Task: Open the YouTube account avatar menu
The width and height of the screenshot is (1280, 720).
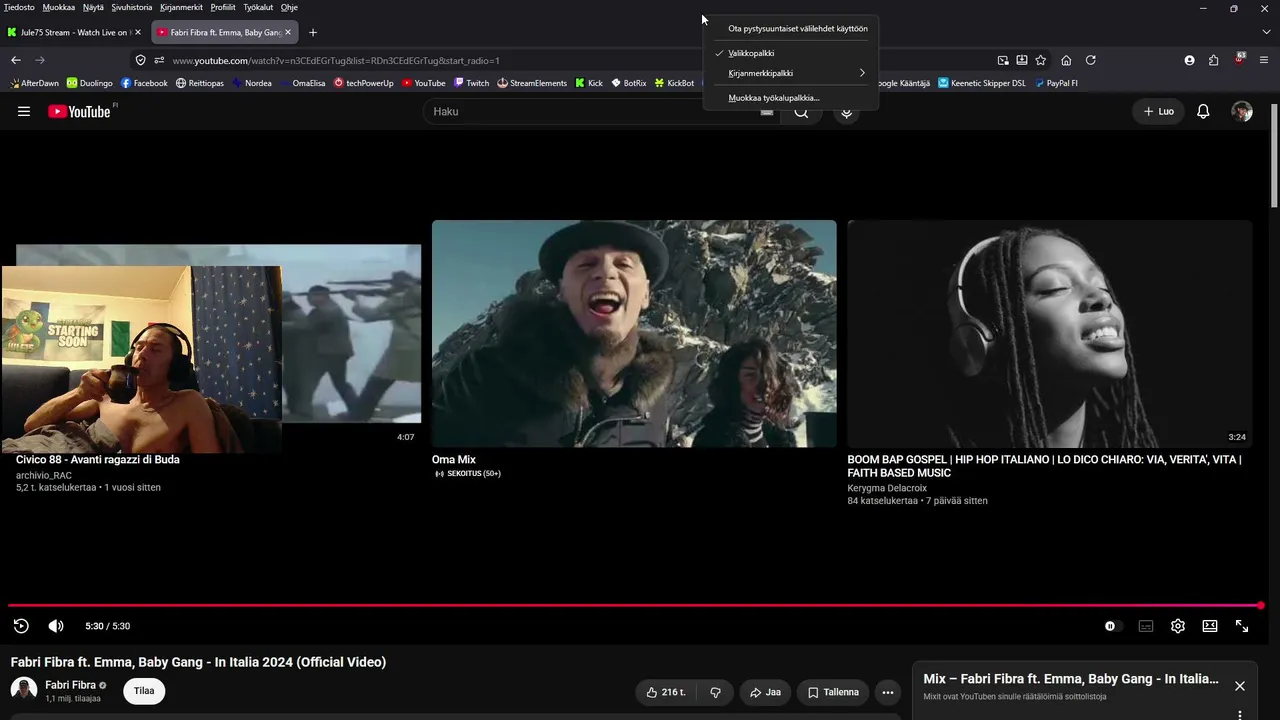Action: [1242, 111]
